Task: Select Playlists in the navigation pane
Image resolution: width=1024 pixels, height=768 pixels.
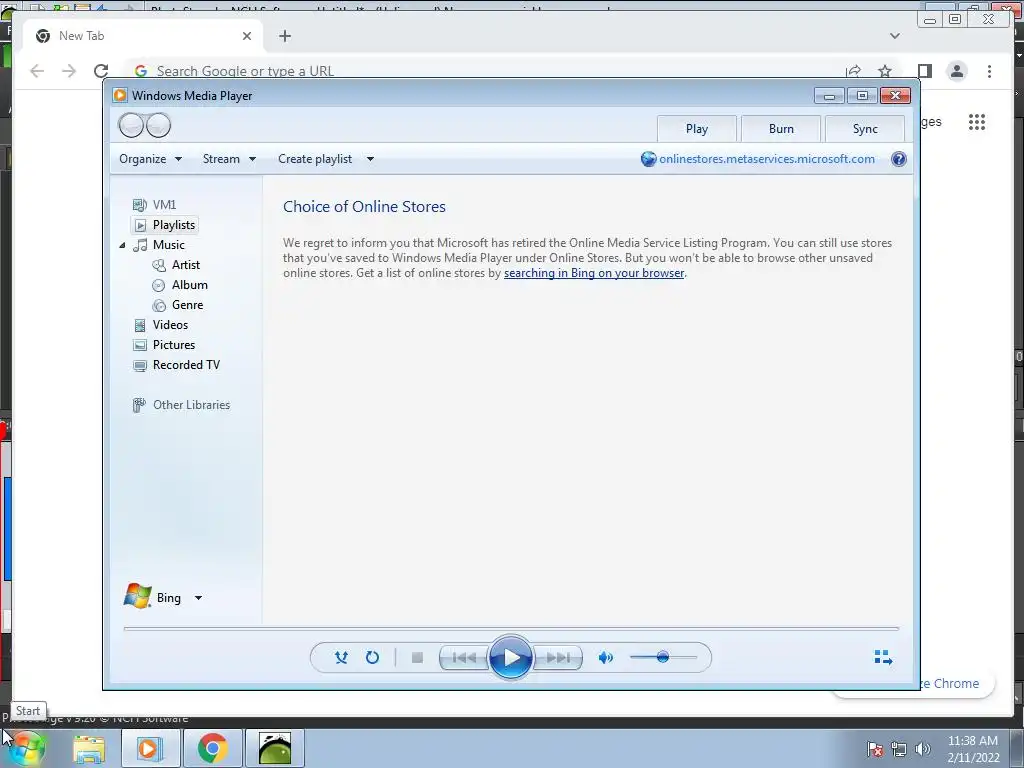Action: [165, 225]
